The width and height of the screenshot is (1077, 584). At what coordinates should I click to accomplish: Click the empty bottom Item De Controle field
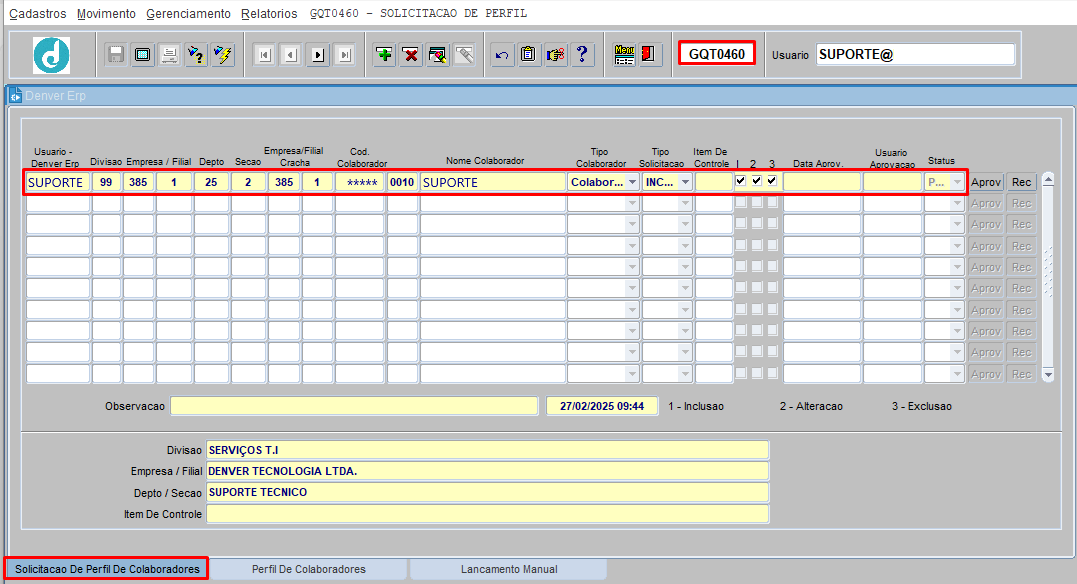tap(488, 513)
